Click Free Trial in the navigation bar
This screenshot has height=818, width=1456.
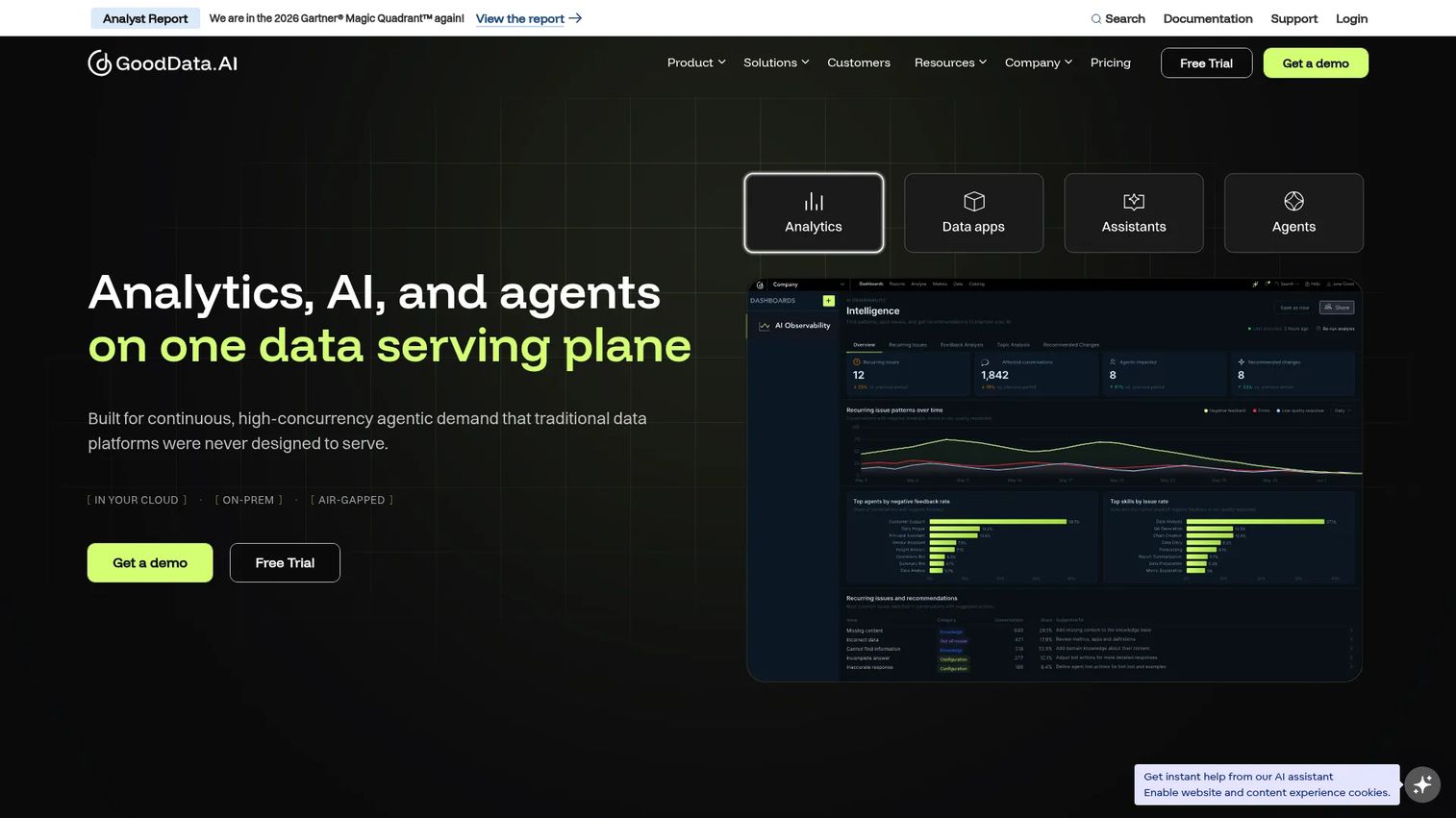(x=1206, y=62)
